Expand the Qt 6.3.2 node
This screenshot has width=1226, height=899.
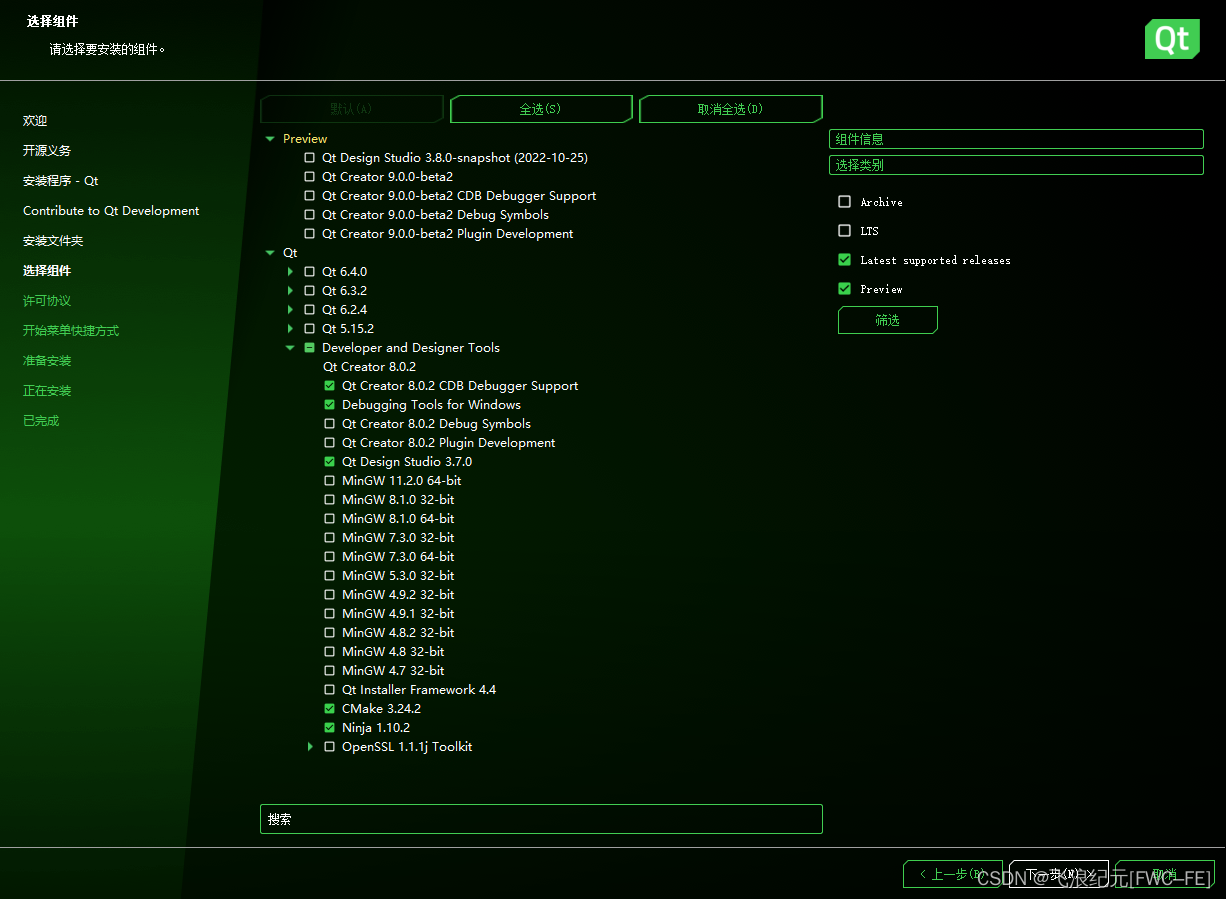click(x=290, y=291)
